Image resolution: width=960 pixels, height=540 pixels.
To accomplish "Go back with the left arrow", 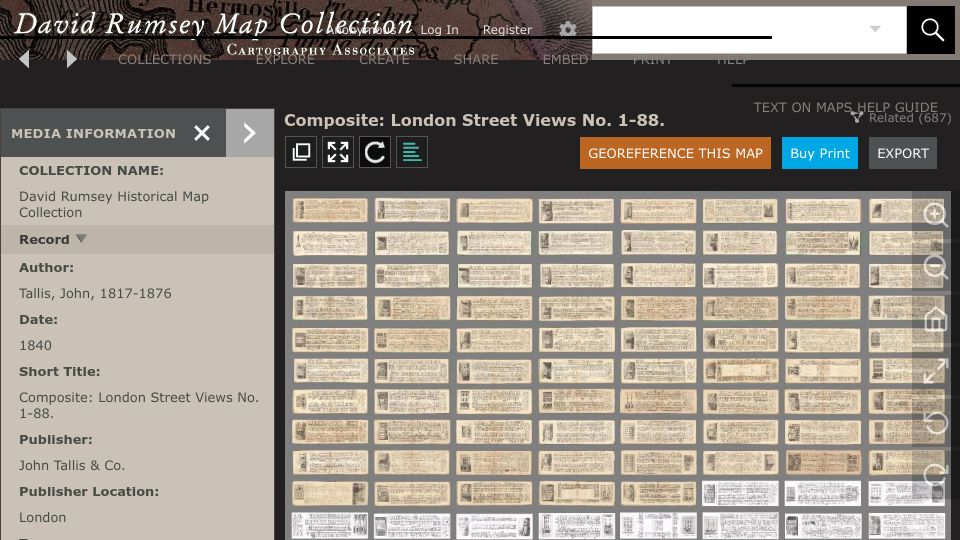I will tap(24, 59).
